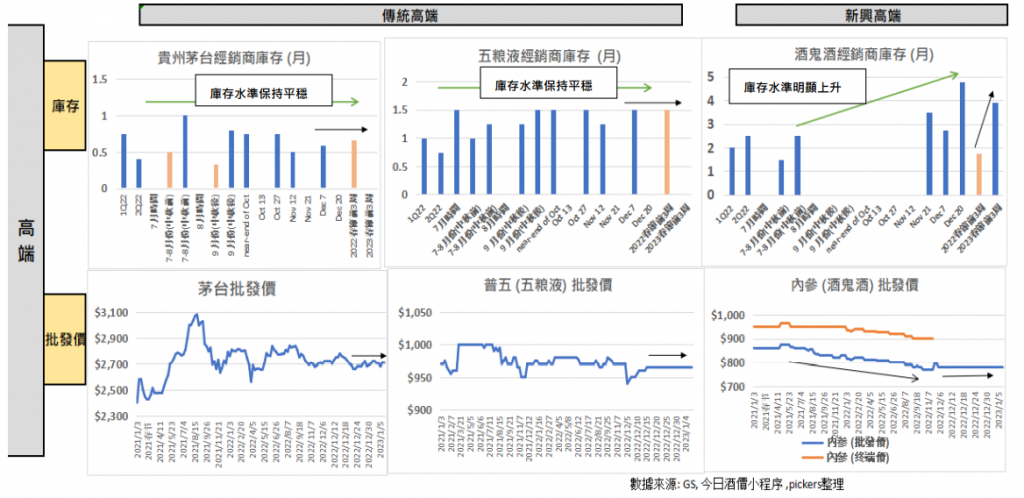
Task: Select the 高端 vertical side label
Action: (26, 240)
